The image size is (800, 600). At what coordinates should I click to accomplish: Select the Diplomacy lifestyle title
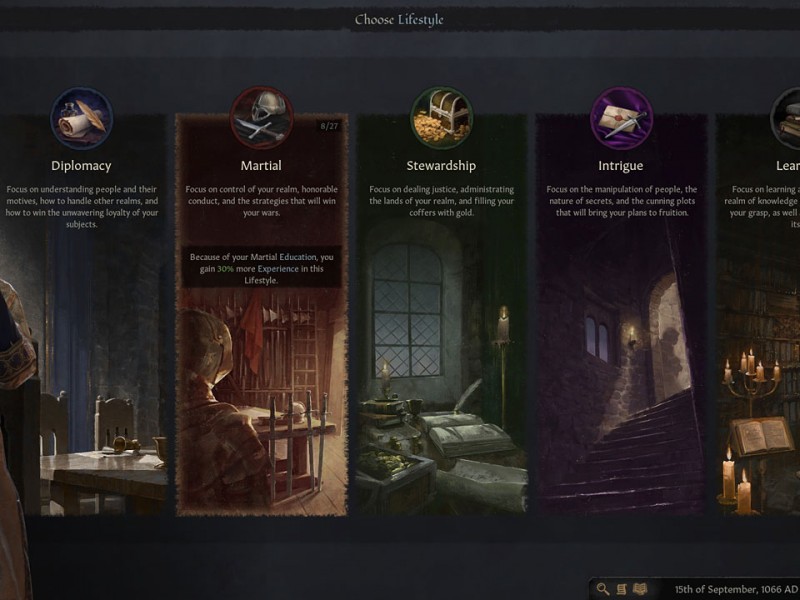tap(81, 165)
